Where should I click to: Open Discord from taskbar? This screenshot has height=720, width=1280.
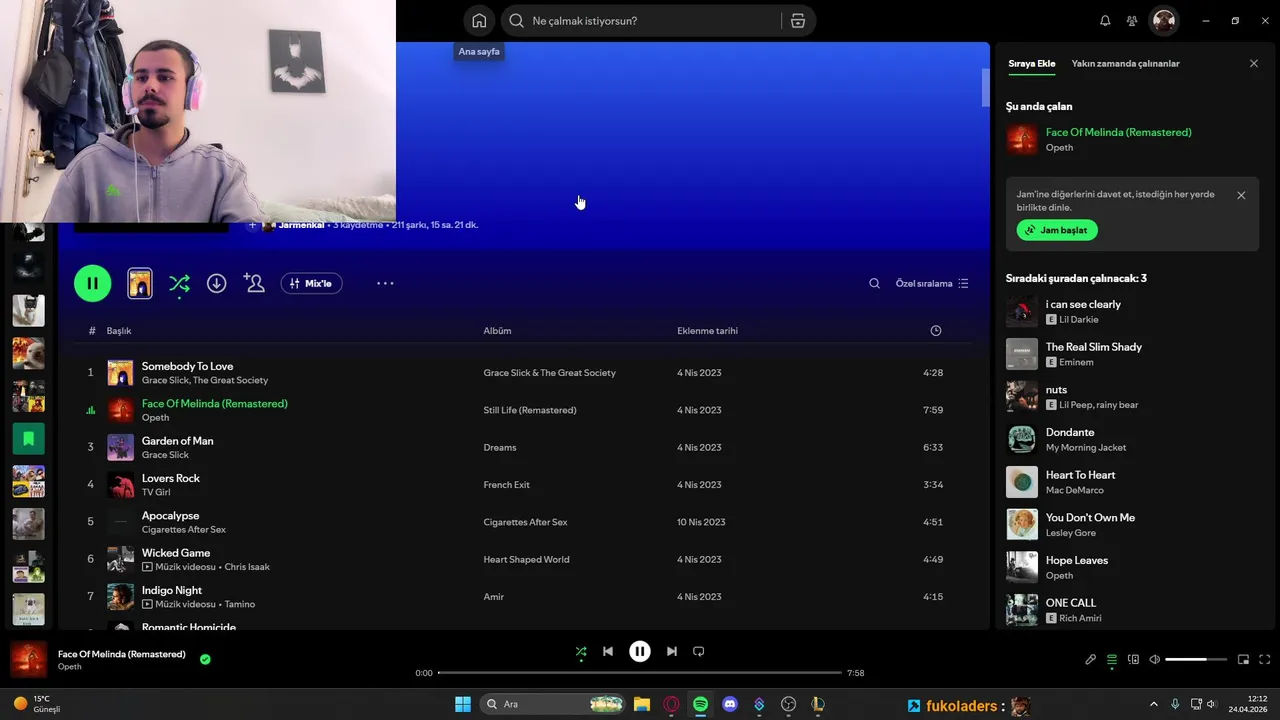pos(730,704)
